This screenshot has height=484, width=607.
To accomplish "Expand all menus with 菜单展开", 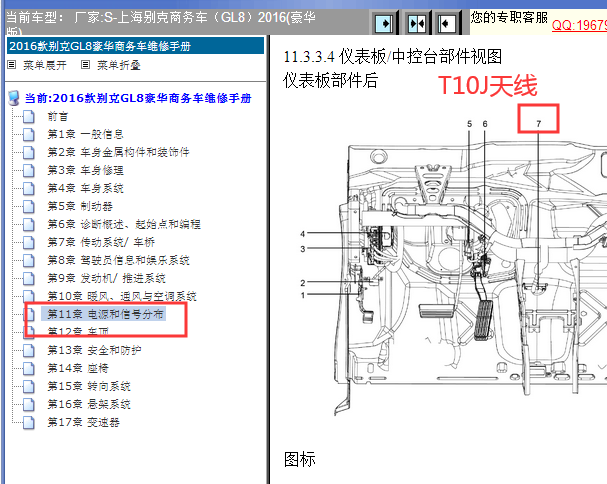I will click(45, 65).
